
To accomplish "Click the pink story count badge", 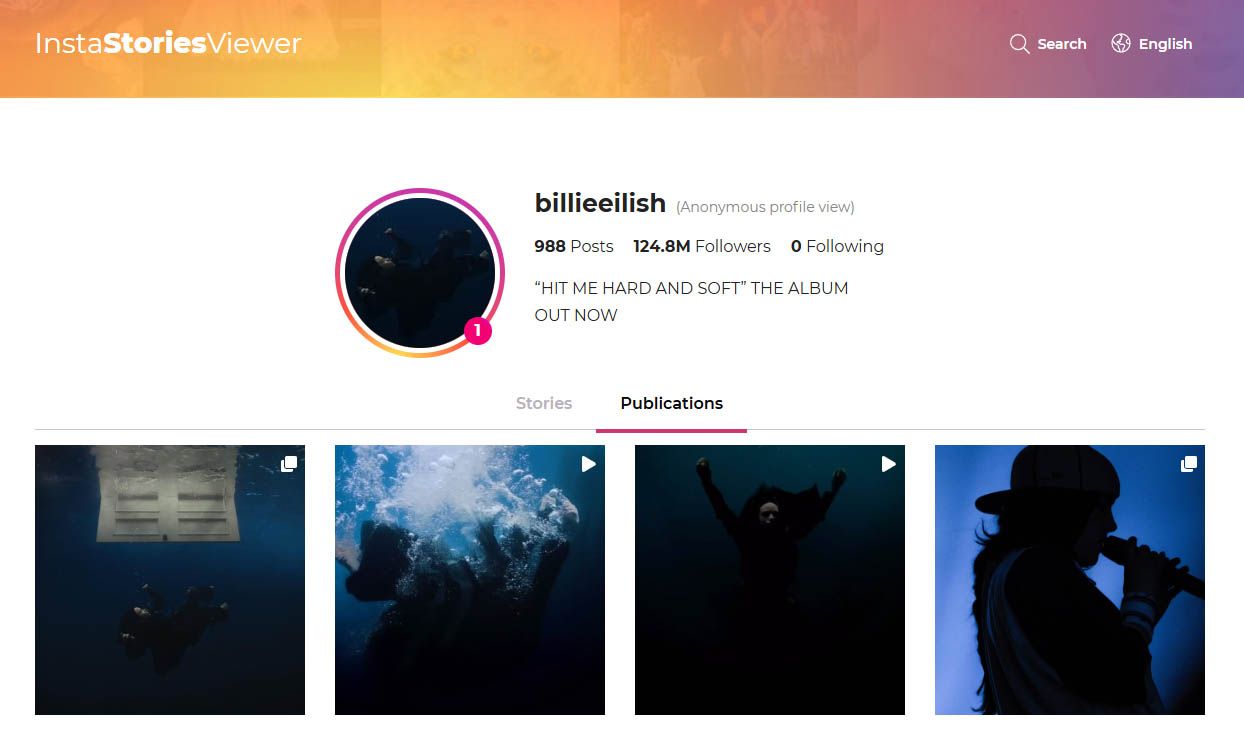I will click(x=478, y=330).
